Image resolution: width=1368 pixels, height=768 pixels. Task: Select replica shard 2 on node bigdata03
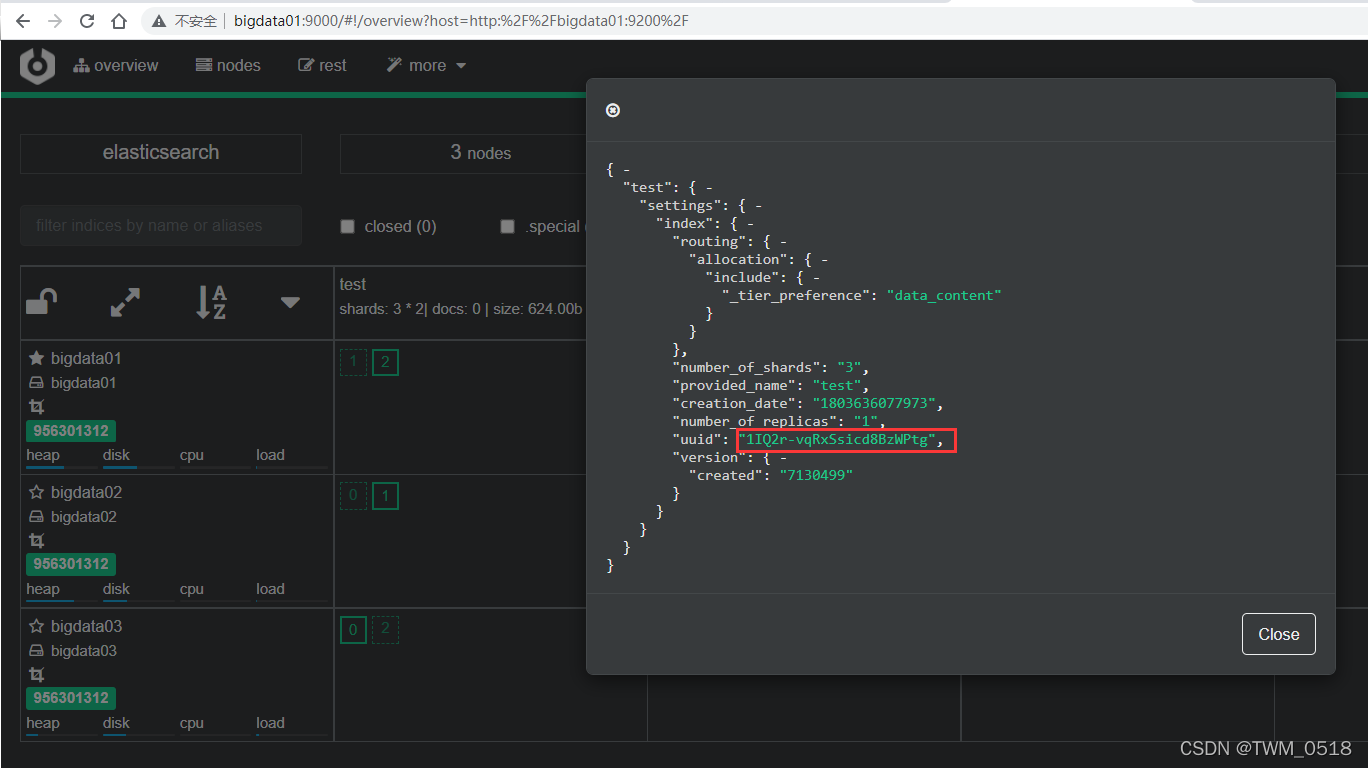pyautogui.click(x=385, y=630)
